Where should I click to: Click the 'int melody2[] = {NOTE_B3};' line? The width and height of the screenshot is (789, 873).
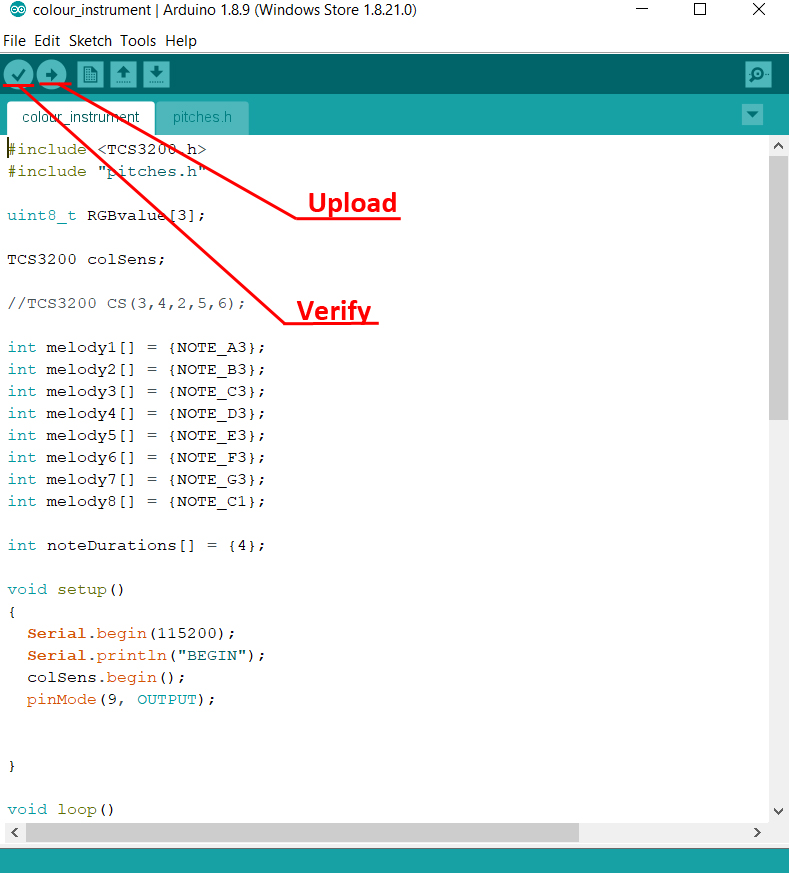(136, 370)
